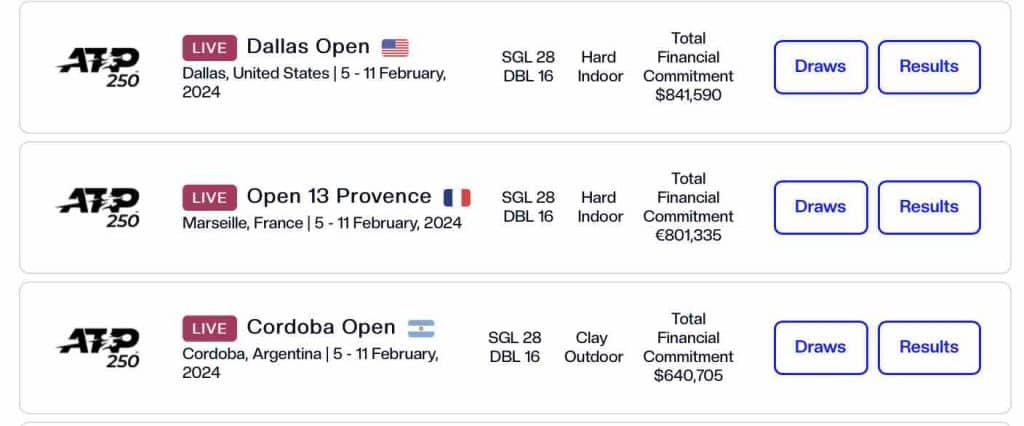Screen dimensions: 1024x426
Task: Click the ATP 250 logo for Open 13 Provence
Action: [99, 207]
